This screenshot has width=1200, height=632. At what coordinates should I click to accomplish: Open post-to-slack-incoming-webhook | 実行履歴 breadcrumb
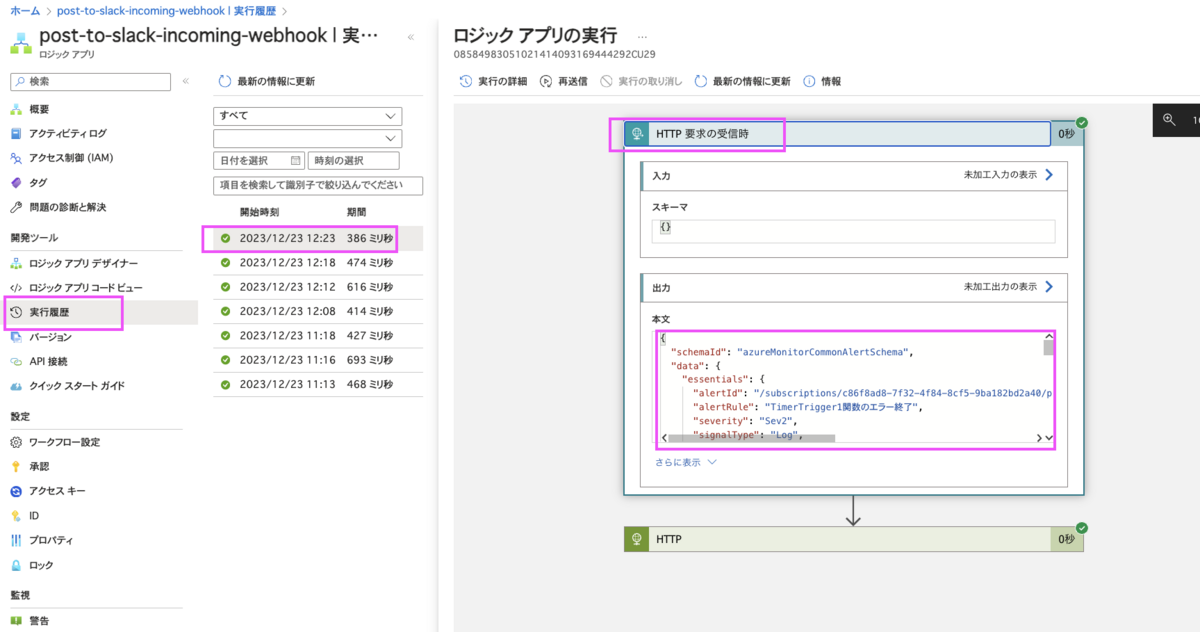point(168,10)
